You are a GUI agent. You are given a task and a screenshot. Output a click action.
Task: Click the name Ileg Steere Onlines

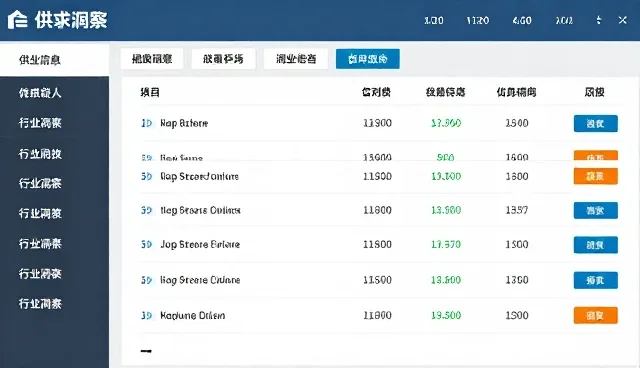point(200,211)
